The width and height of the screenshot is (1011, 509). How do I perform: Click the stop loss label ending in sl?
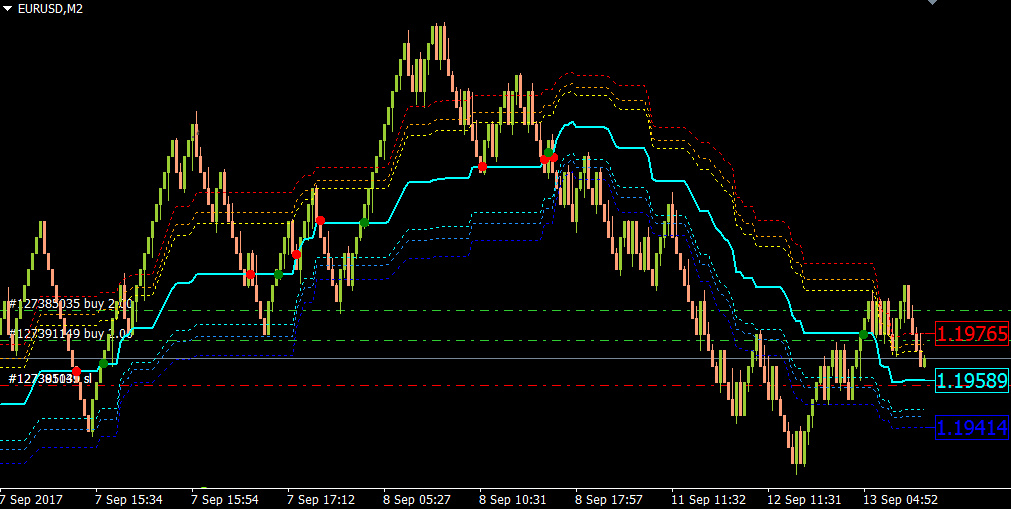[50, 378]
